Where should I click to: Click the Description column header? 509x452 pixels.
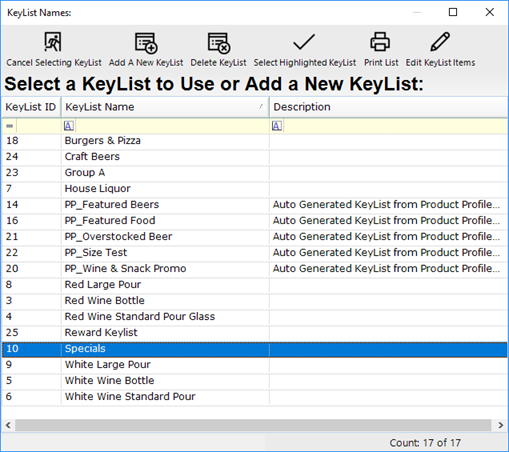click(x=388, y=107)
